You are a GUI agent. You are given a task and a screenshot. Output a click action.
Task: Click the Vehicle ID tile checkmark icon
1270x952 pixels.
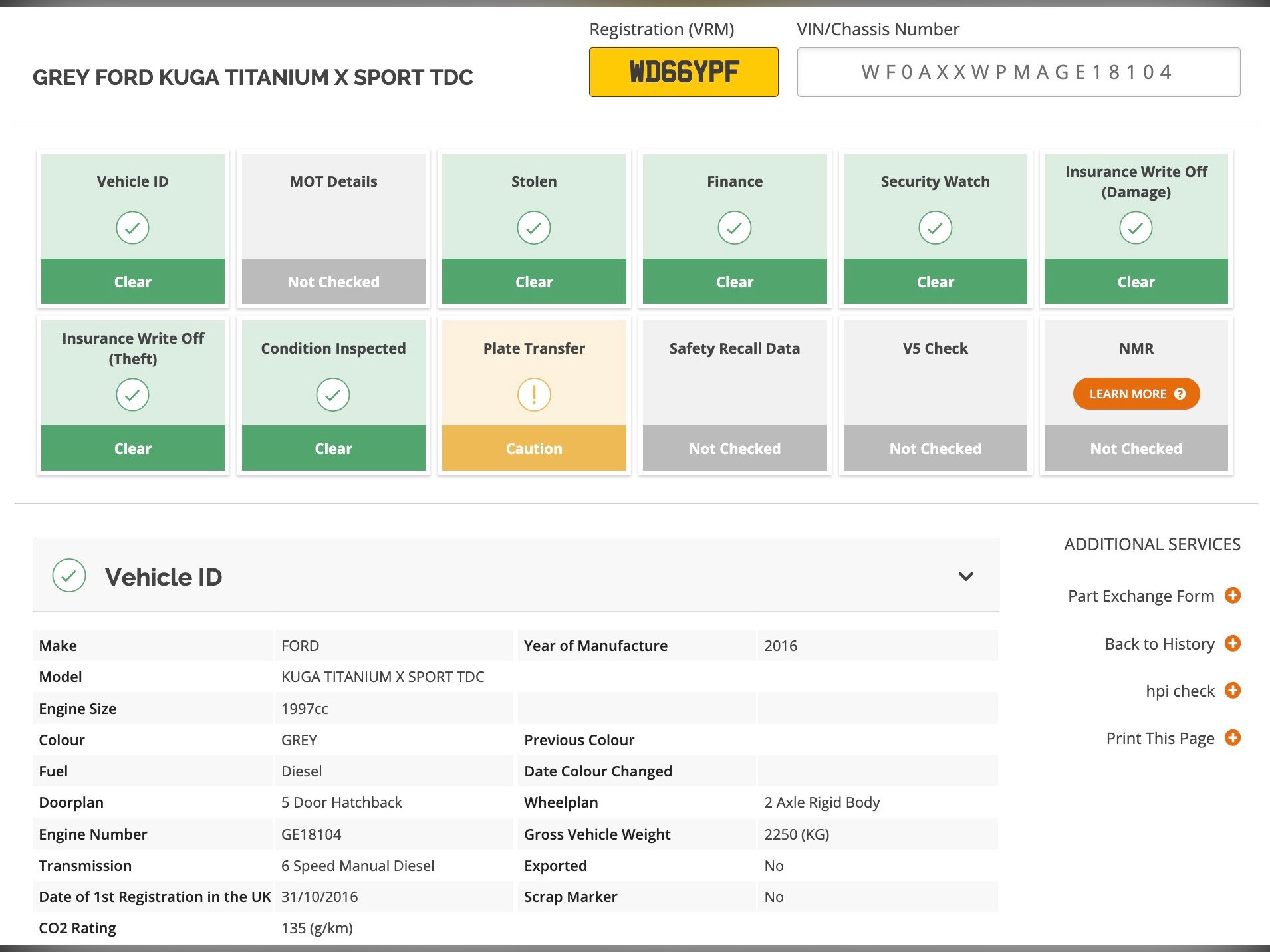point(132,228)
